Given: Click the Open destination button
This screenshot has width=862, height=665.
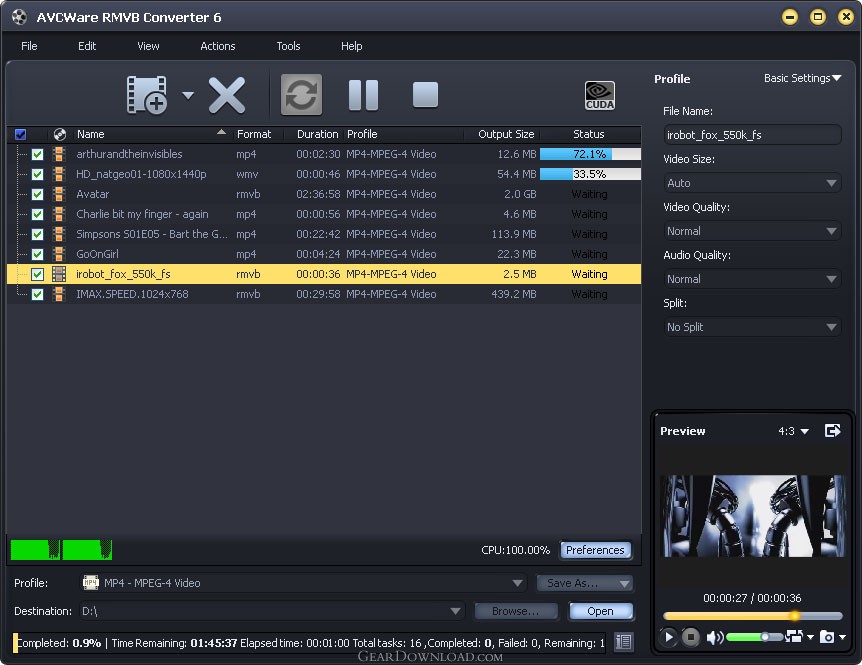Looking at the screenshot, I should click(600, 611).
